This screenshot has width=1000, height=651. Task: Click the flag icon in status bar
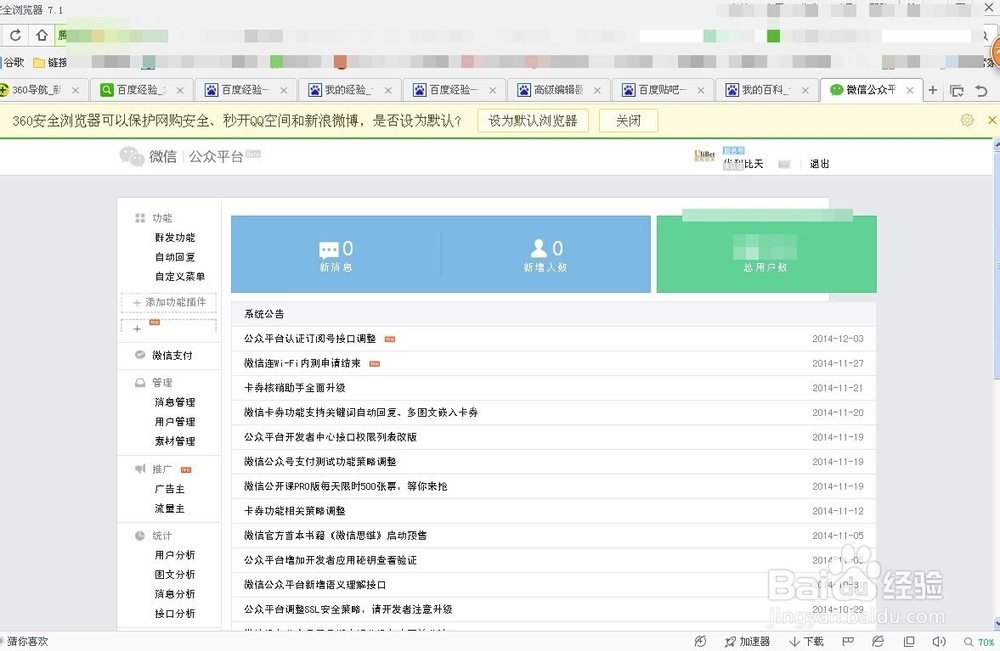[848, 641]
